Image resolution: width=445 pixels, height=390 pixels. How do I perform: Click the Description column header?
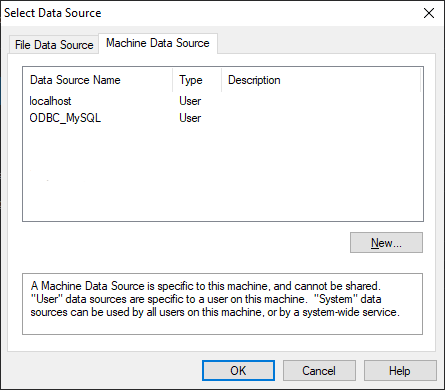click(321, 80)
